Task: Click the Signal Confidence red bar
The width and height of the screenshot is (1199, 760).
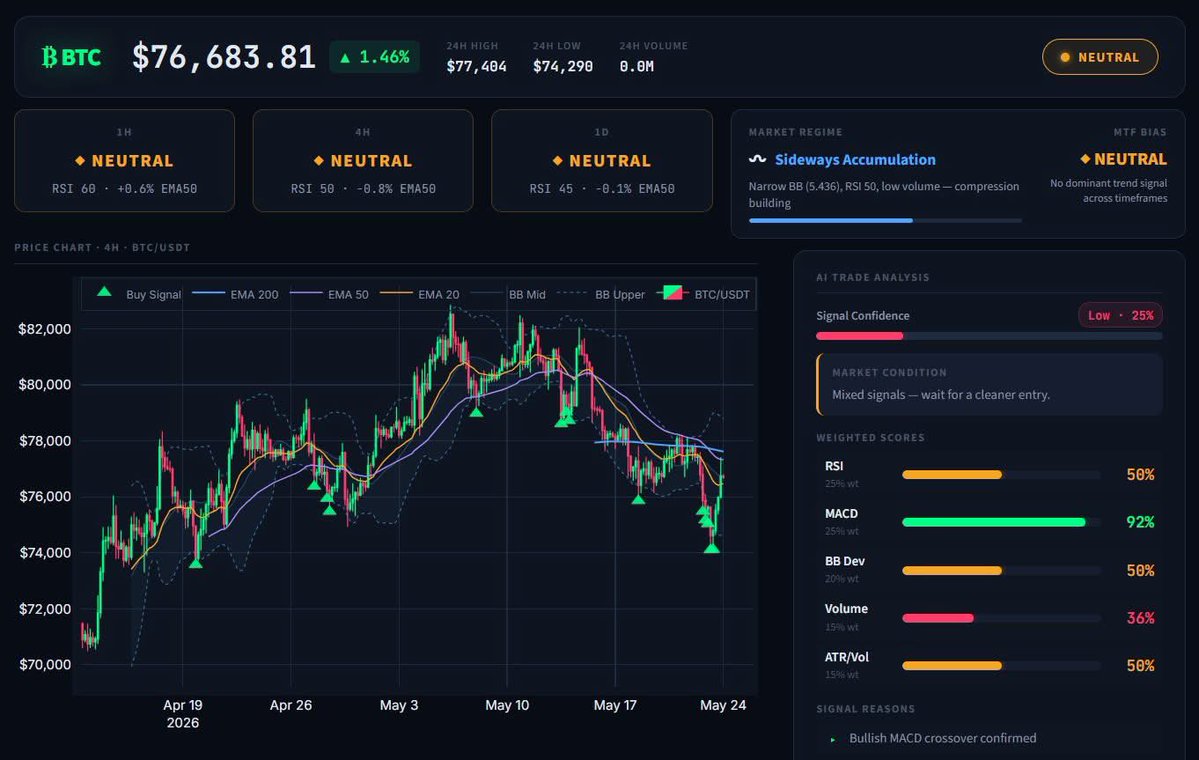Action: pyautogui.click(x=859, y=336)
